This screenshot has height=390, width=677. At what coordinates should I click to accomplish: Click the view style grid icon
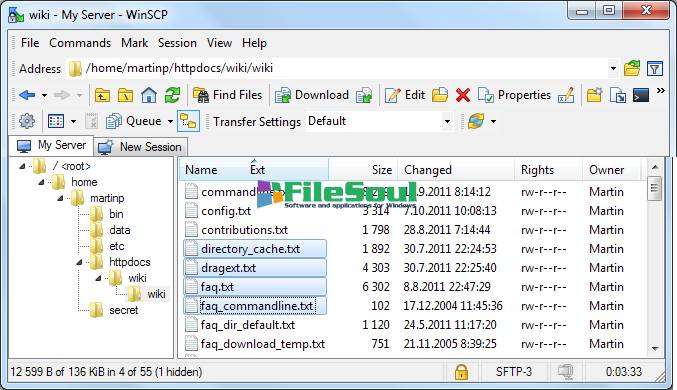tap(56, 121)
